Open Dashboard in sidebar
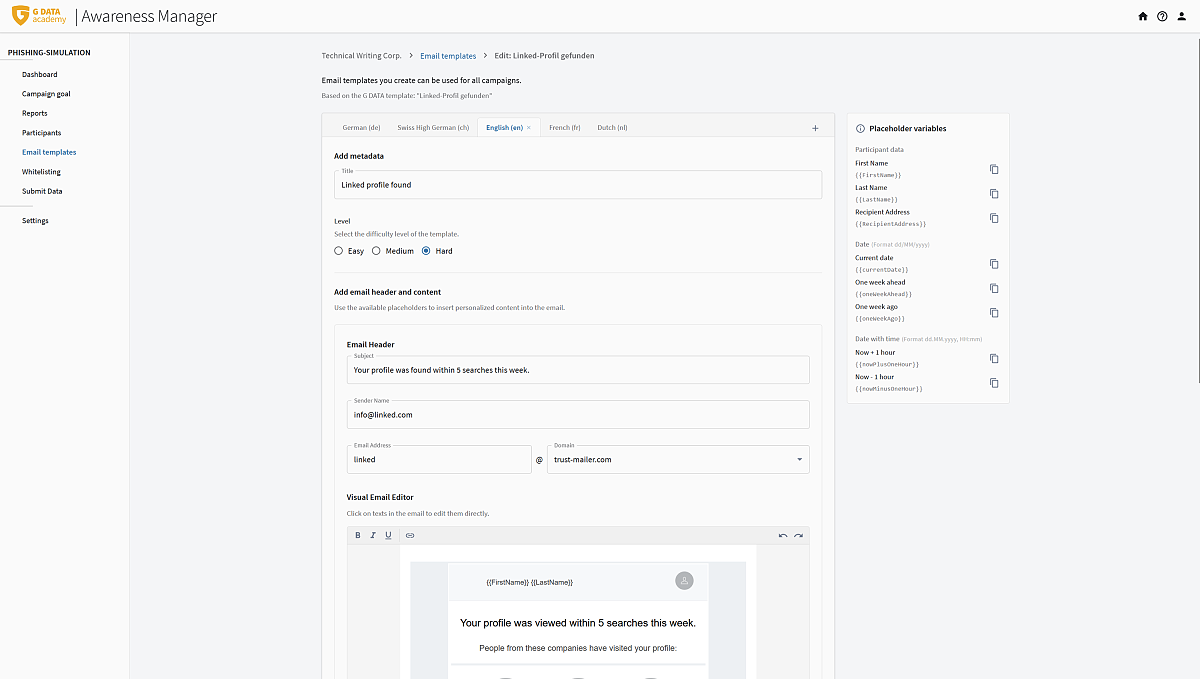This screenshot has width=1200, height=679. [x=40, y=74]
